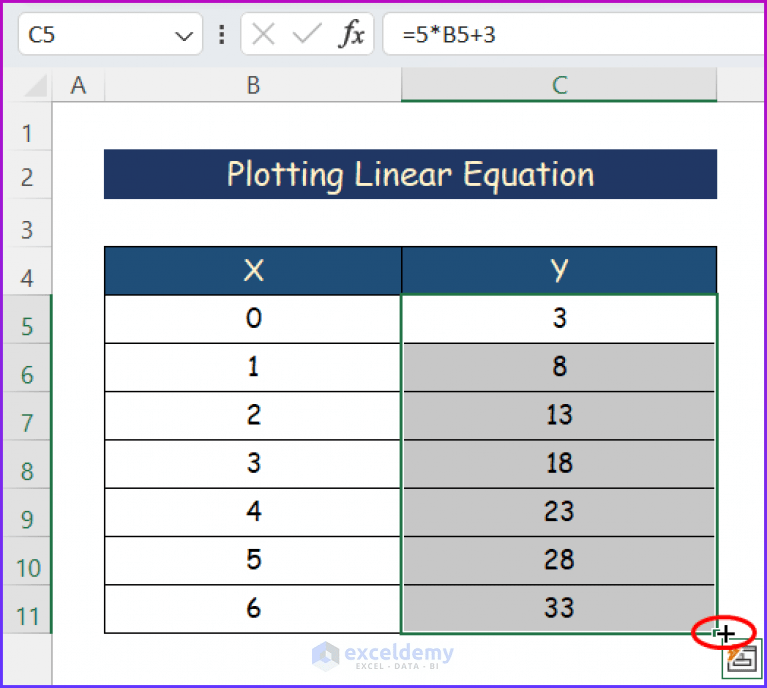Select cell C7 containing 13
Screen dimensions: 767x688
click(x=559, y=415)
